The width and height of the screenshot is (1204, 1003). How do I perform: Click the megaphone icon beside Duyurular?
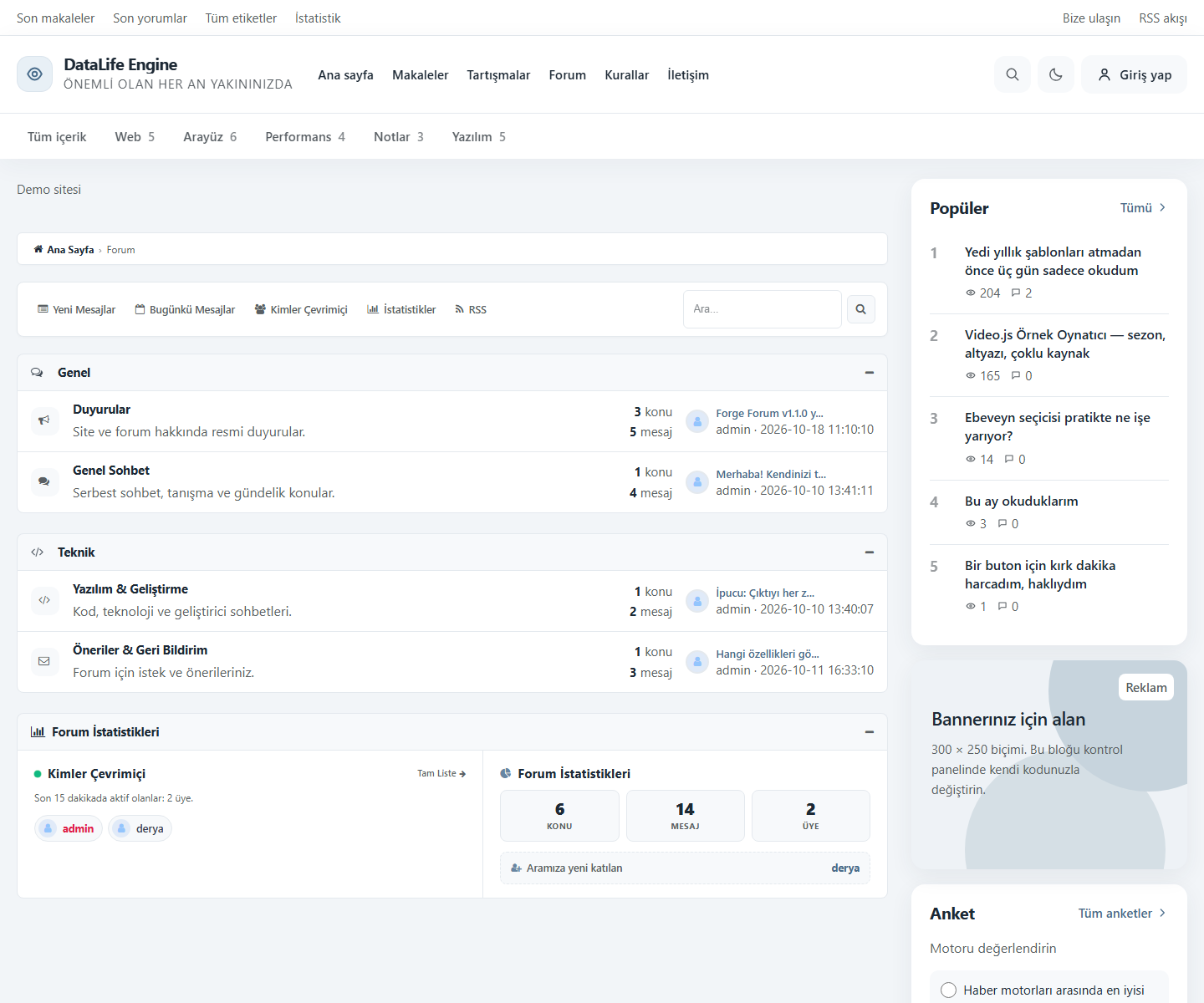[44, 420]
